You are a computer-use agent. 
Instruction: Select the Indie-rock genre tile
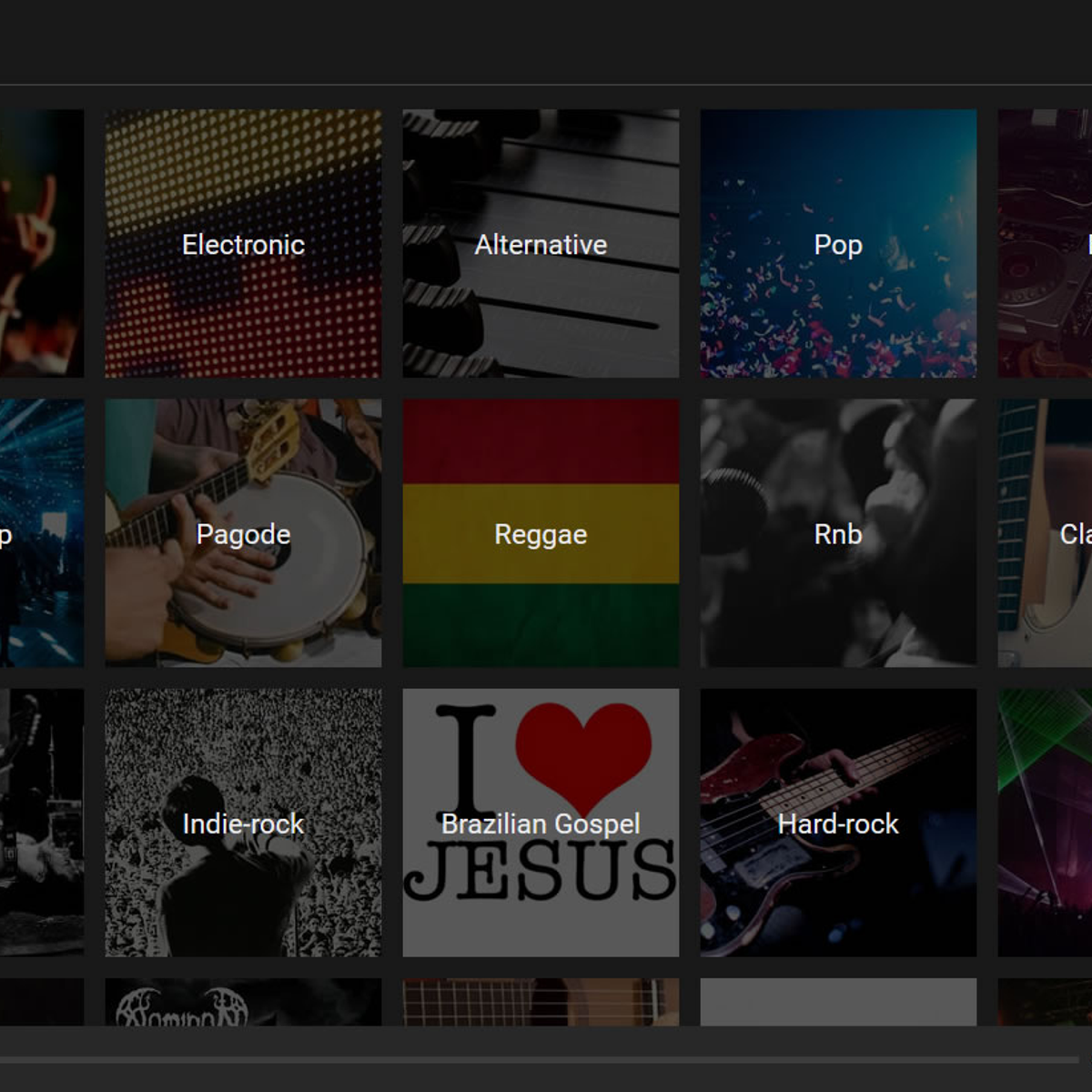[243, 823]
